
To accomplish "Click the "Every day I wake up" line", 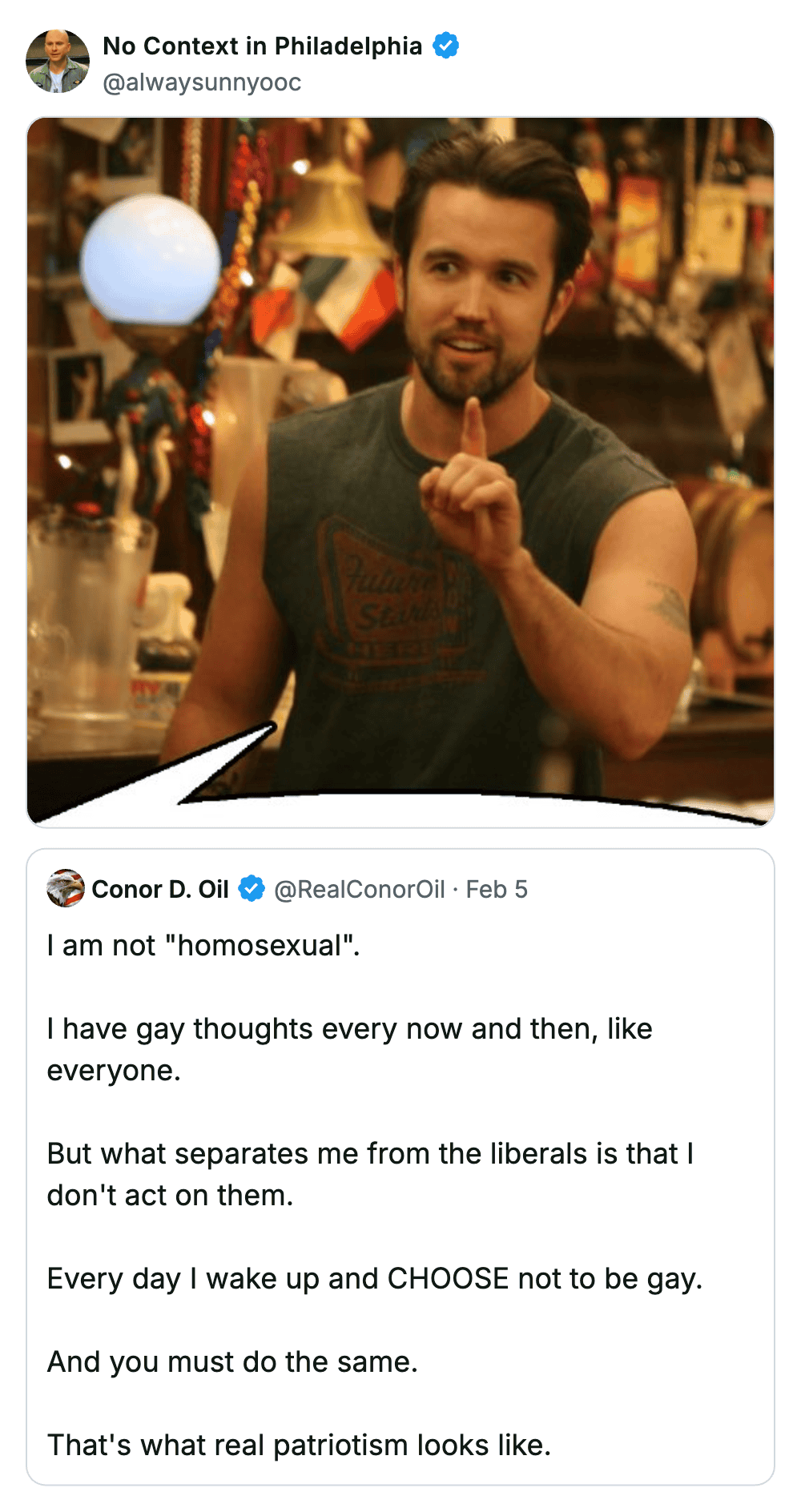I will [x=374, y=1278].
